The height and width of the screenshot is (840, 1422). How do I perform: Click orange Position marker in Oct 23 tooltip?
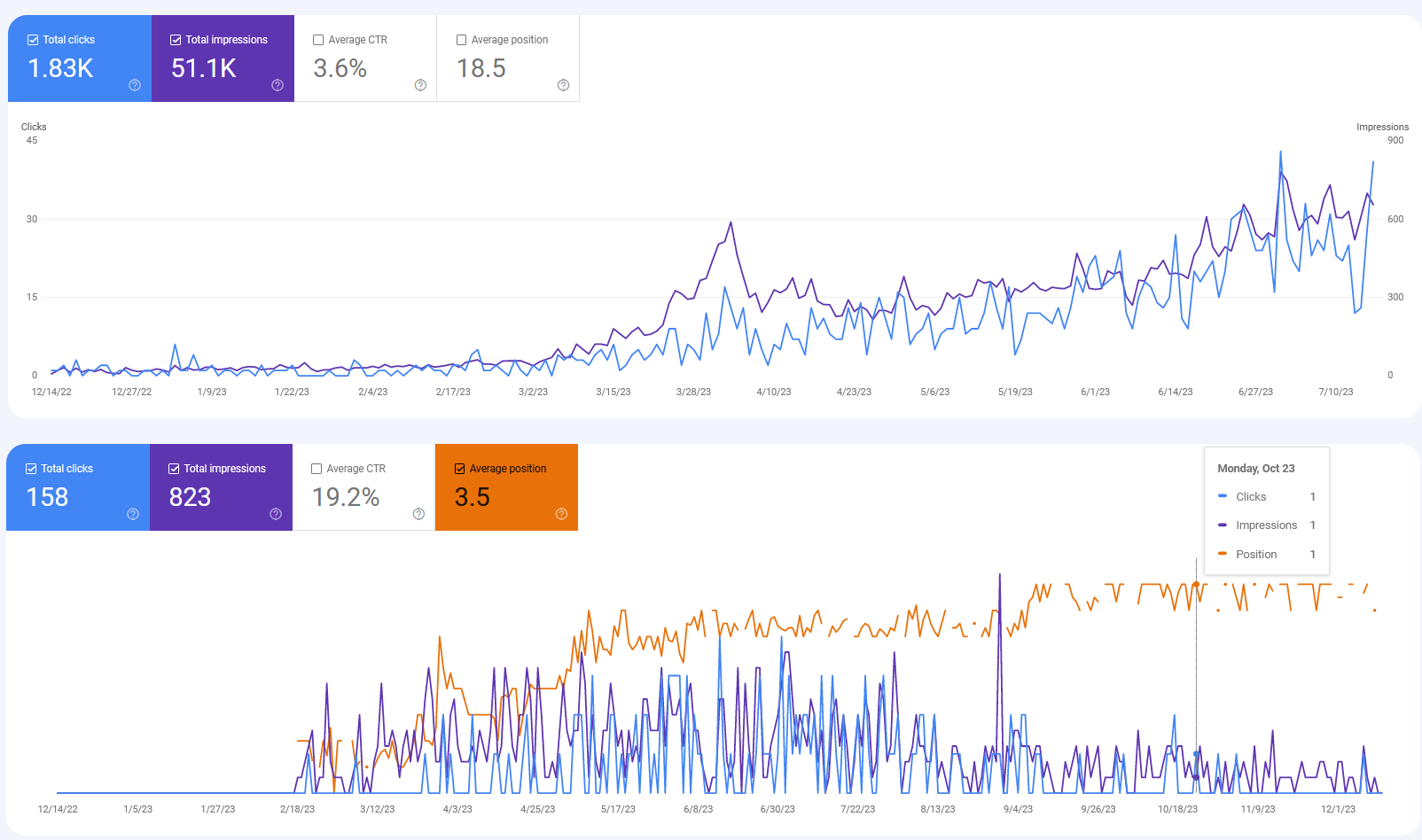[x=1223, y=554]
